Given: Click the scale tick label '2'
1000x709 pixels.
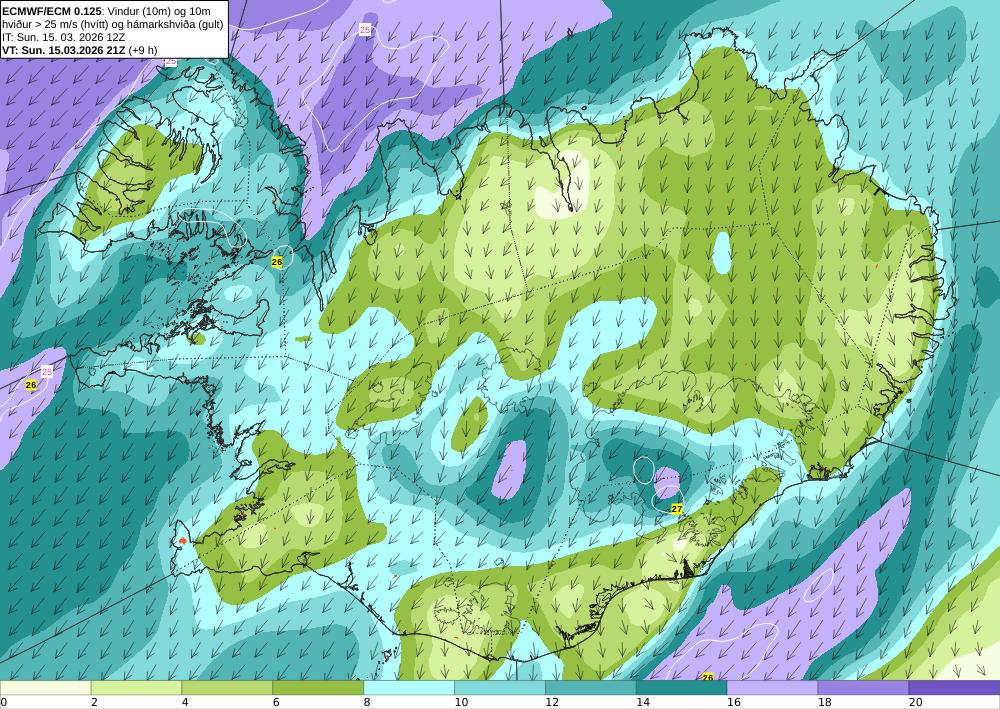Looking at the screenshot, I should (x=94, y=703).
